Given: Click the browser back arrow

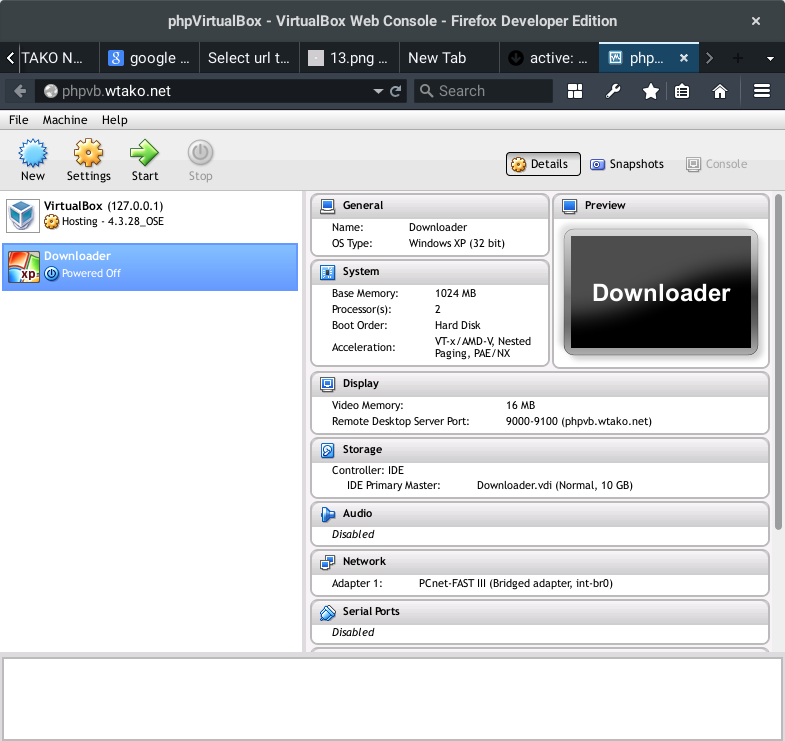Looking at the screenshot, I should pos(20,91).
